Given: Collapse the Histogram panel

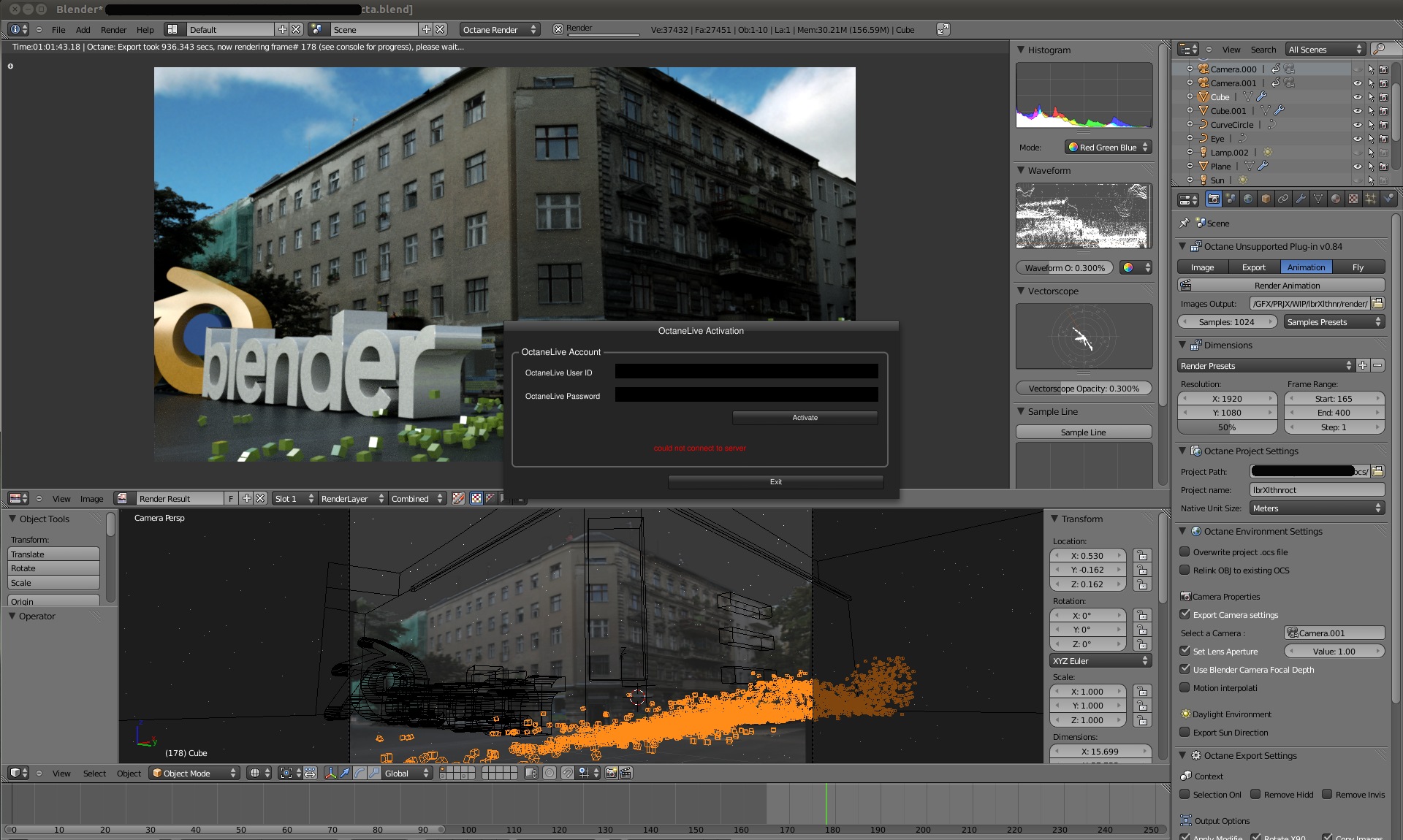Looking at the screenshot, I should coord(1022,50).
